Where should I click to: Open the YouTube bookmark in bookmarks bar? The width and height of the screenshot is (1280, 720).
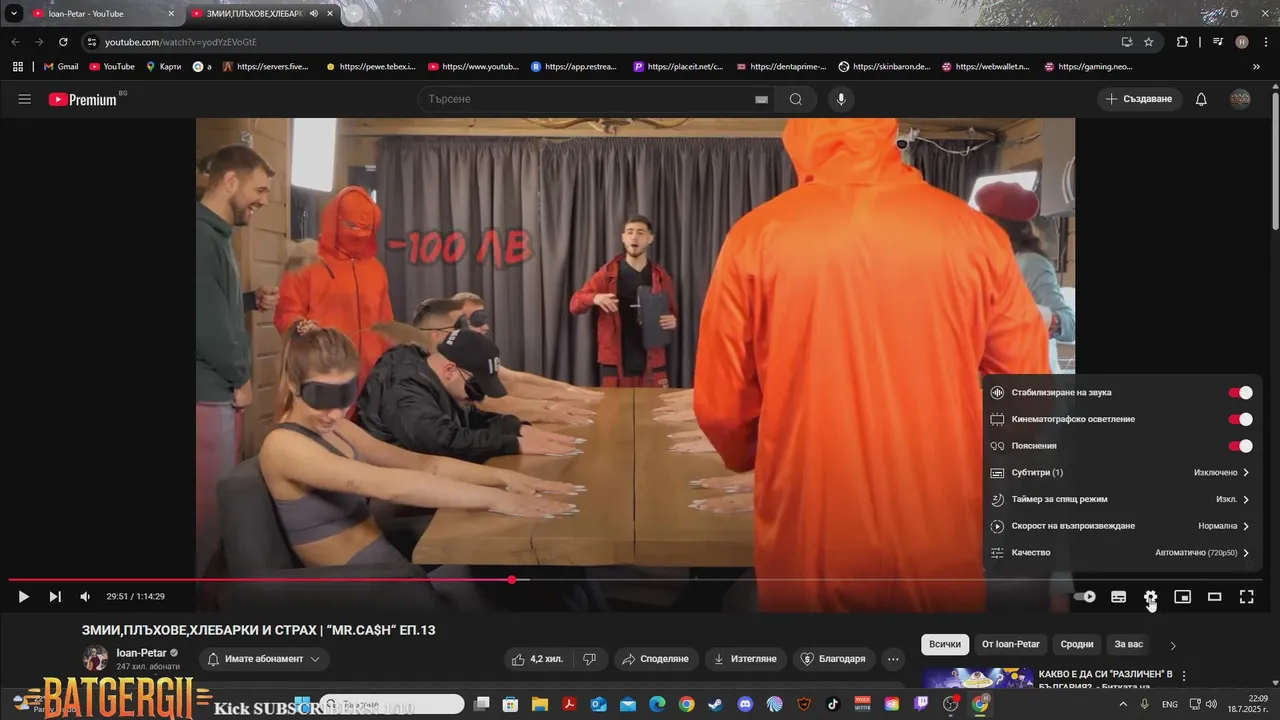[x=111, y=67]
